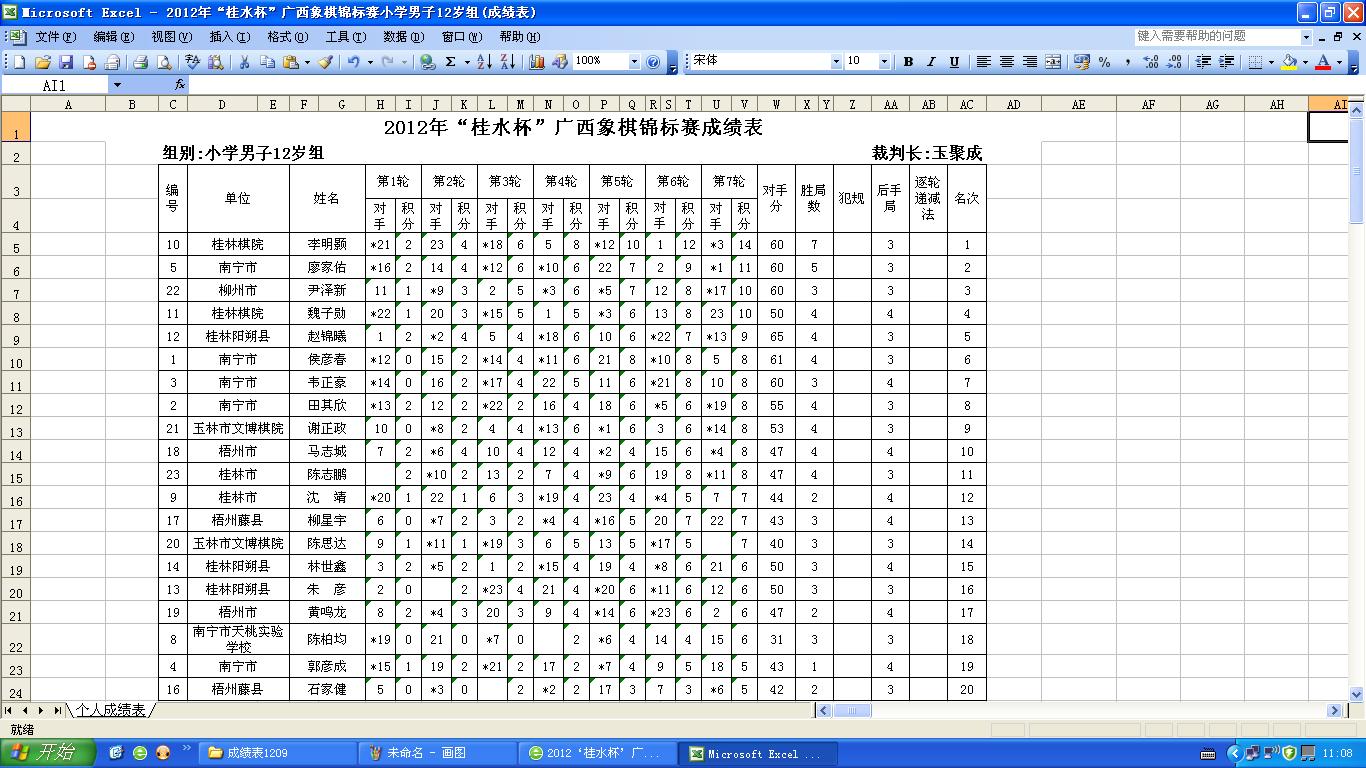
Task: Expand the Borders style arrow
Action: coord(1271,61)
